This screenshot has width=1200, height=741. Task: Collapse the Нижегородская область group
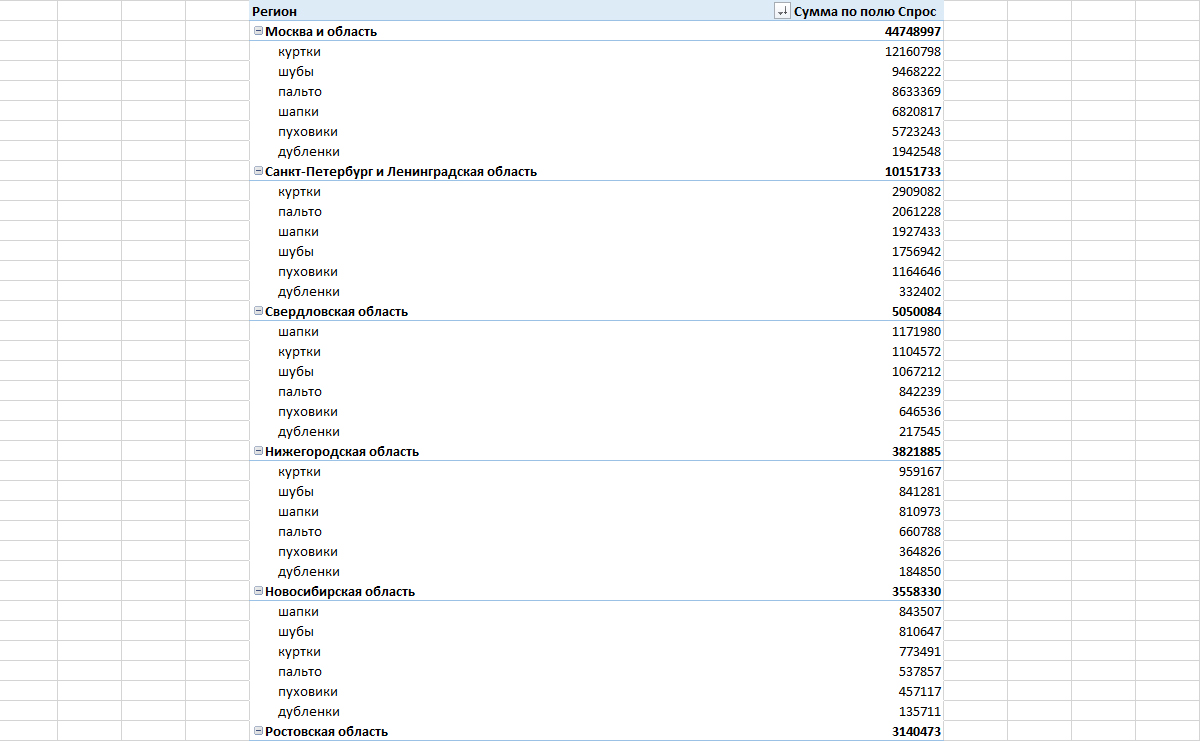click(258, 451)
